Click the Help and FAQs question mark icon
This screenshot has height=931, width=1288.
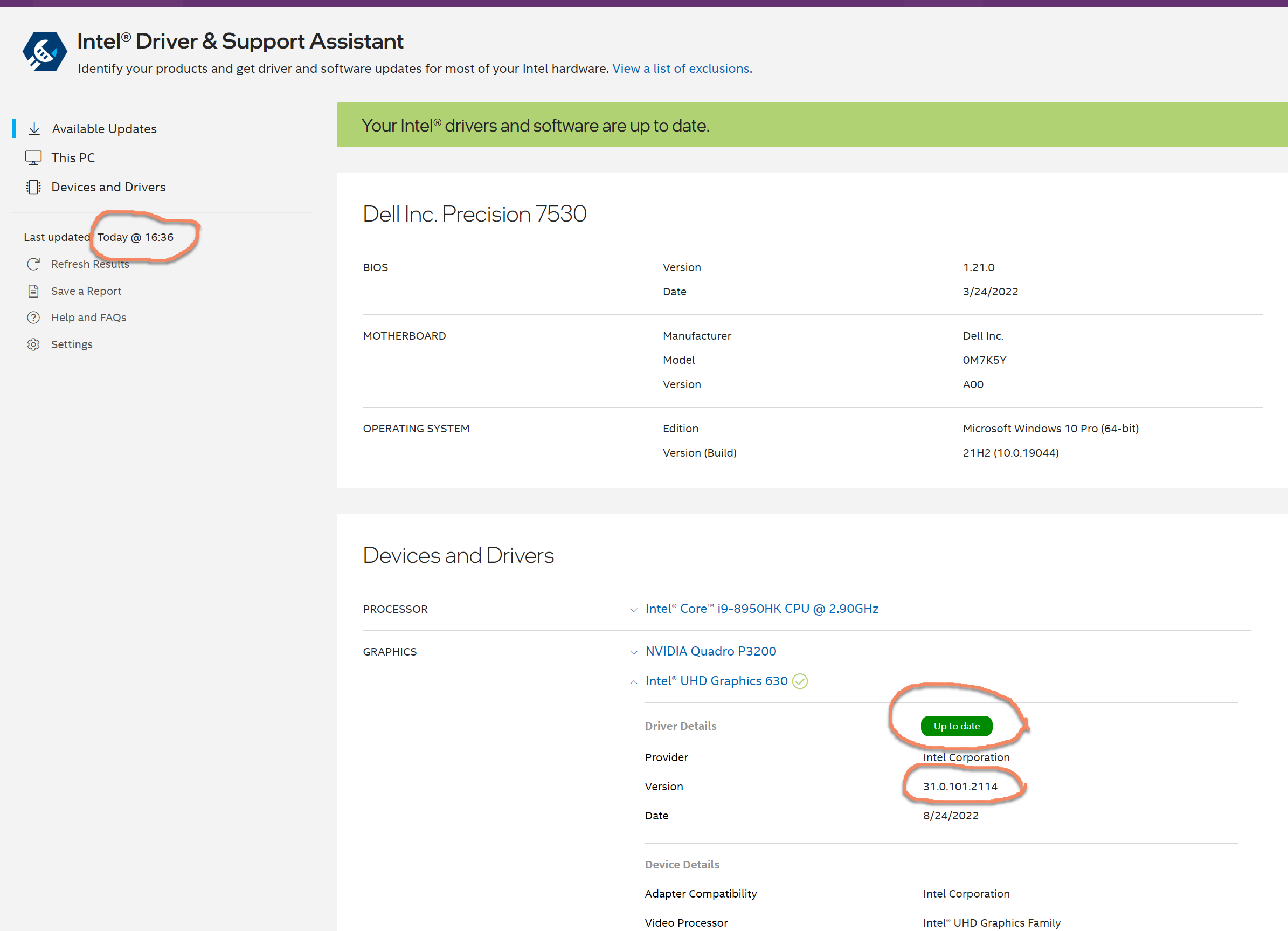coord(33,317)
